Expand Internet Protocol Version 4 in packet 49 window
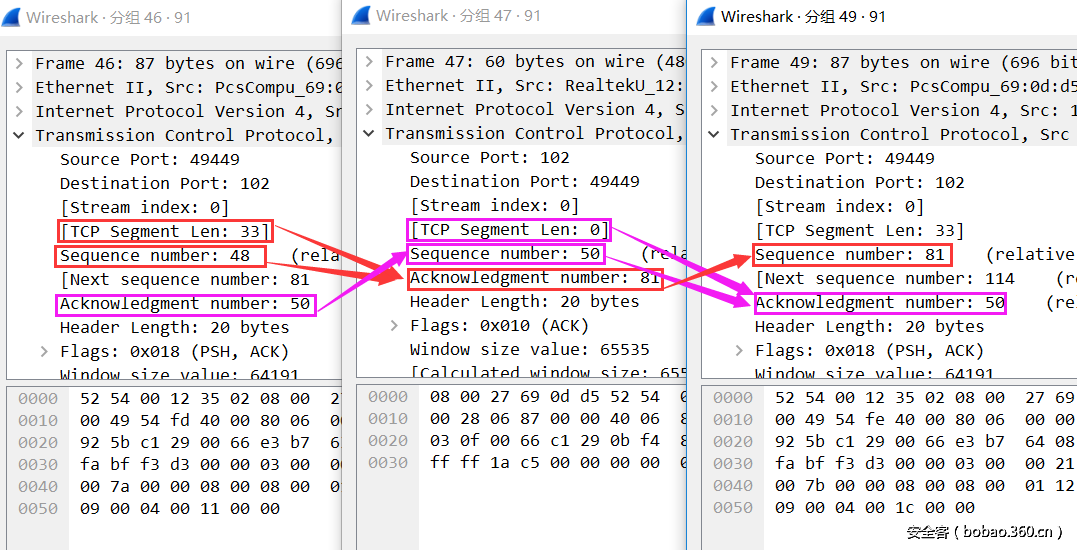This screenshot has height=550, width=1077. [x=714, y=111]
